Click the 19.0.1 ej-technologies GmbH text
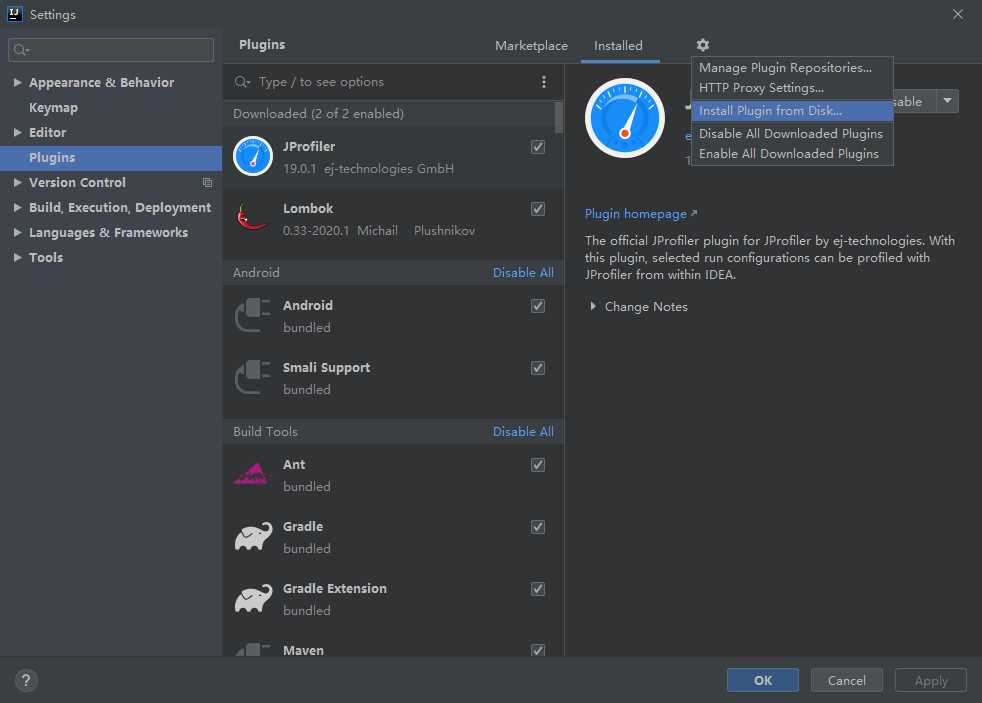The image size is (982, 703). point(368,168)
